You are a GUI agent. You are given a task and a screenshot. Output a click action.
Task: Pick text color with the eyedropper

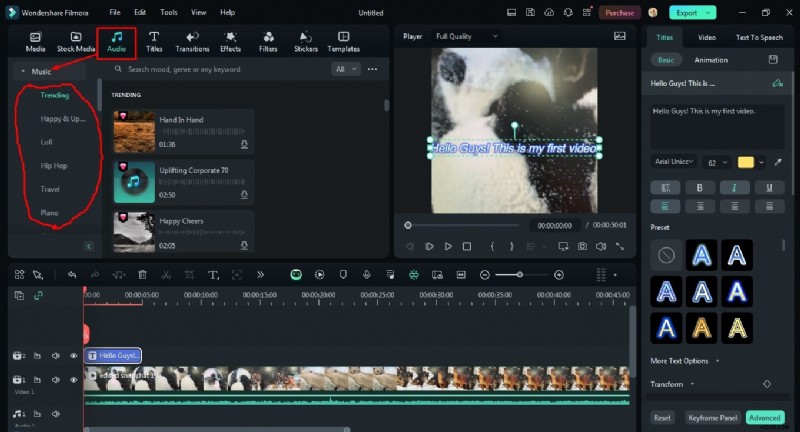click(x=778, y=162)
